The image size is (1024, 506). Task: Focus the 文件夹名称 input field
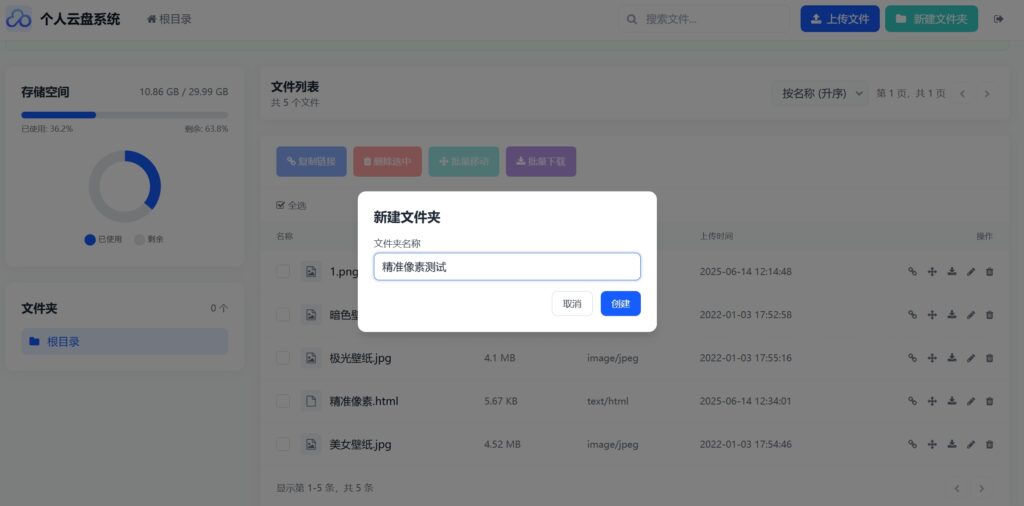pos(507,267)
